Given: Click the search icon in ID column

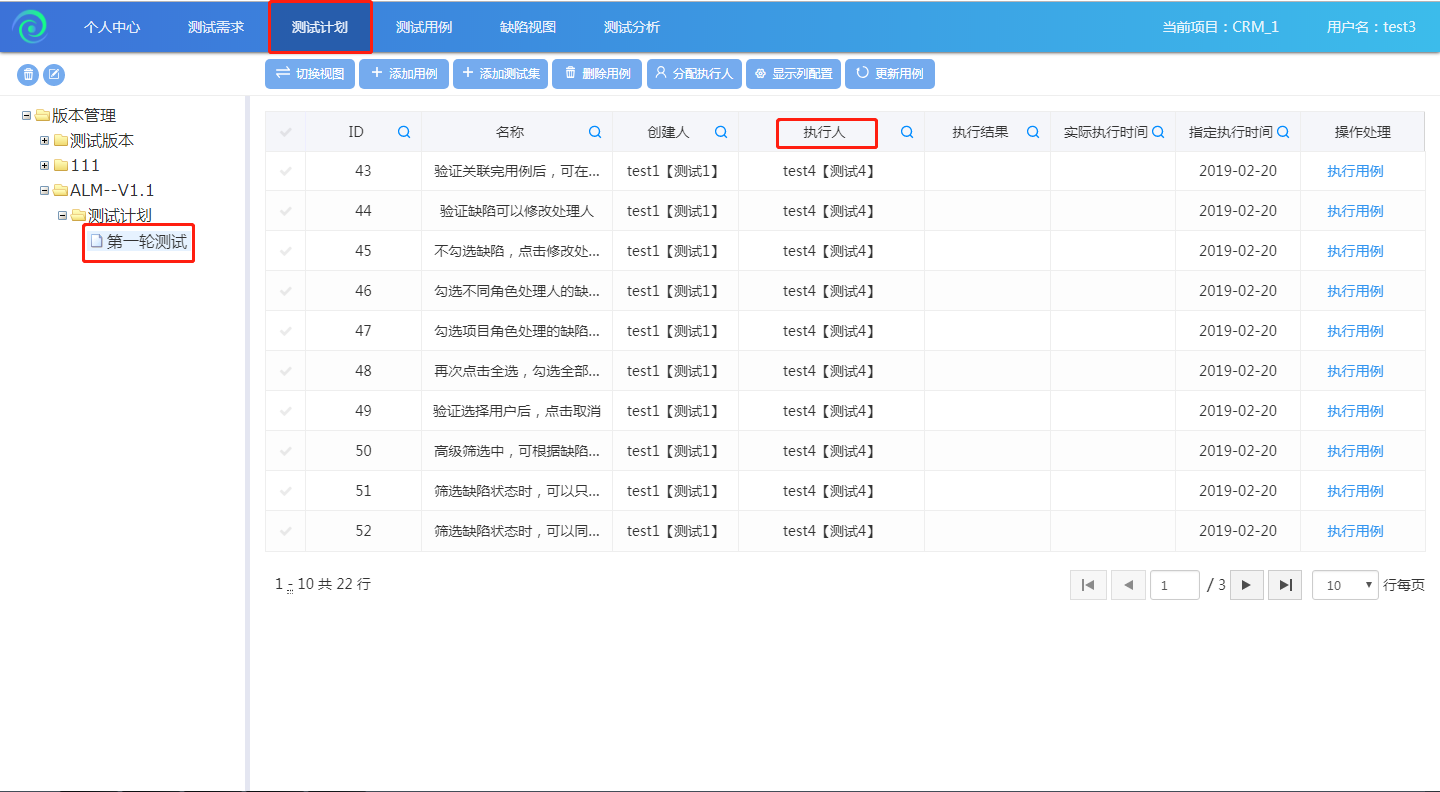Looking at the screenshot, I should pos(404,132).
